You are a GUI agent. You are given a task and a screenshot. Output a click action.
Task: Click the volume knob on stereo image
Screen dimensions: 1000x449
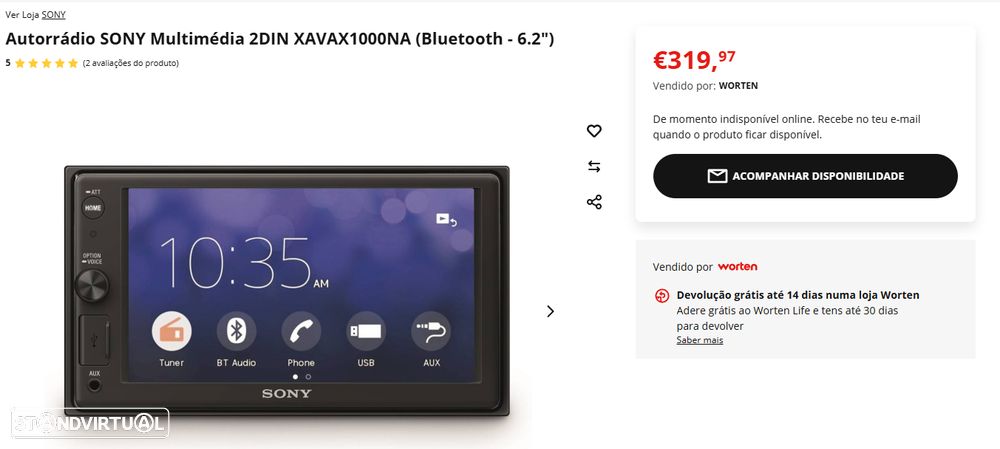(92, 286)
